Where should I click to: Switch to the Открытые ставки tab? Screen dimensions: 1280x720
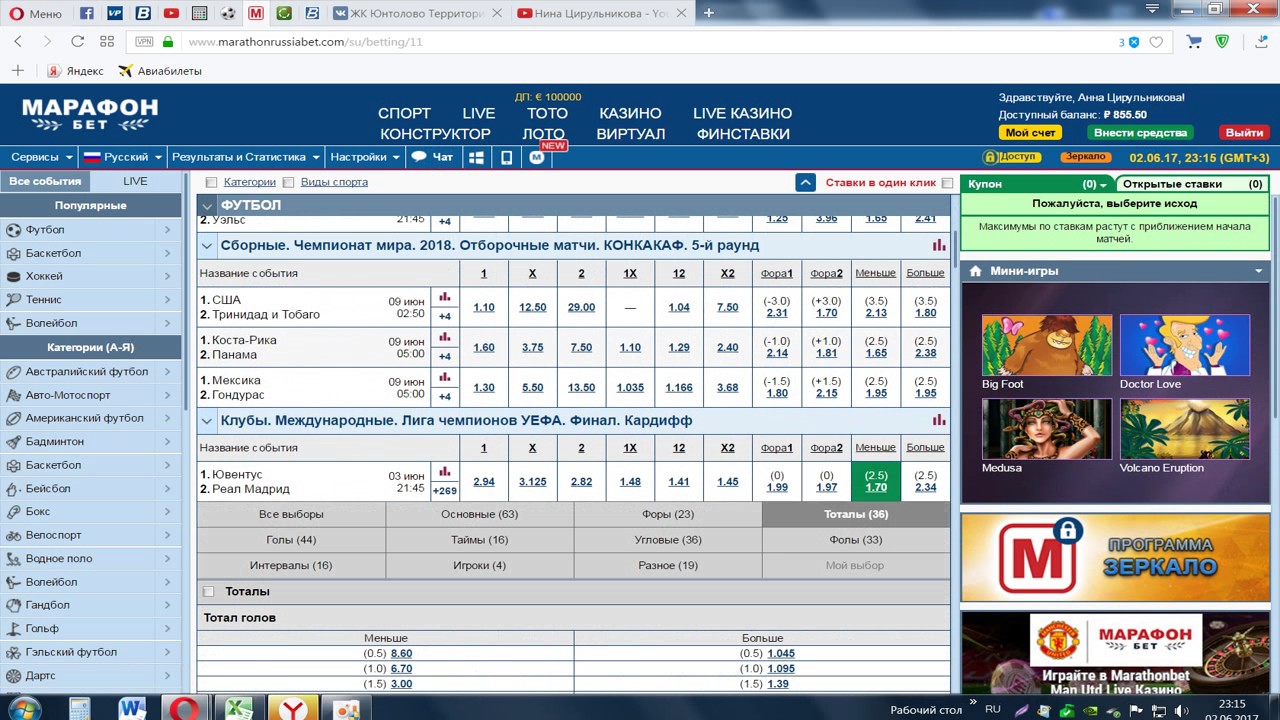point(1192,184)
